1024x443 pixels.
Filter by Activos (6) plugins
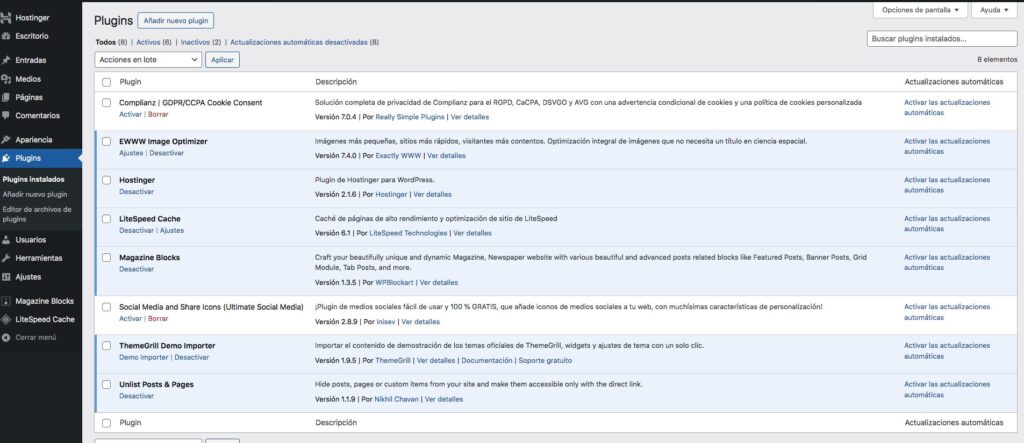[153, 42]
